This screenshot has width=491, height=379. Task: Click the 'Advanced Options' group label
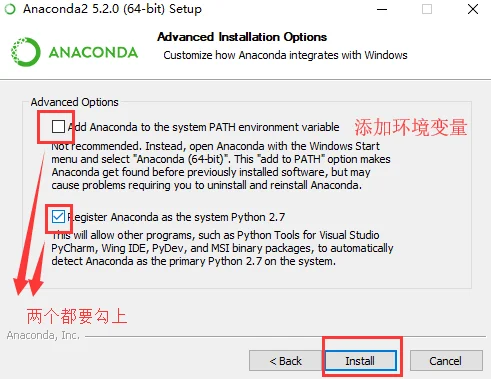(x=75, y=102)
